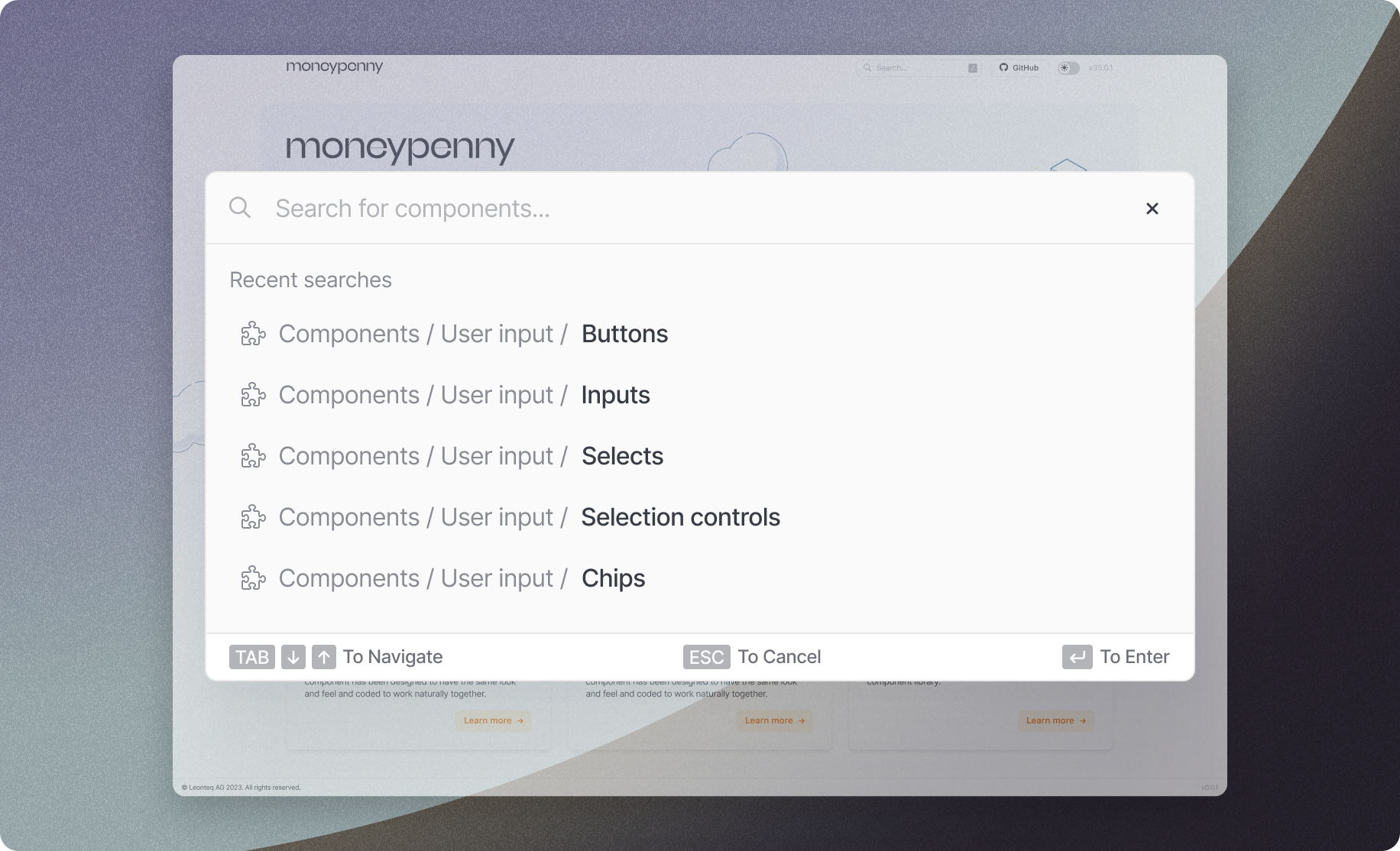Click the leftmost Learn more link

(493, 720)
